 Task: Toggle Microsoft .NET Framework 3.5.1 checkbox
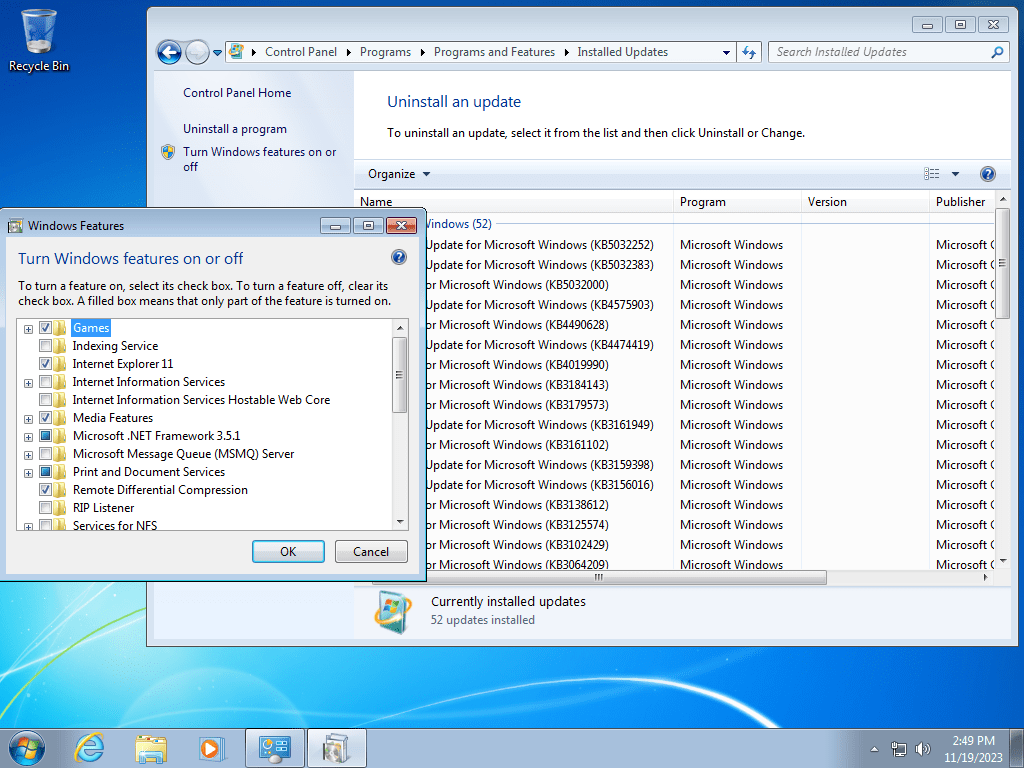45,436
